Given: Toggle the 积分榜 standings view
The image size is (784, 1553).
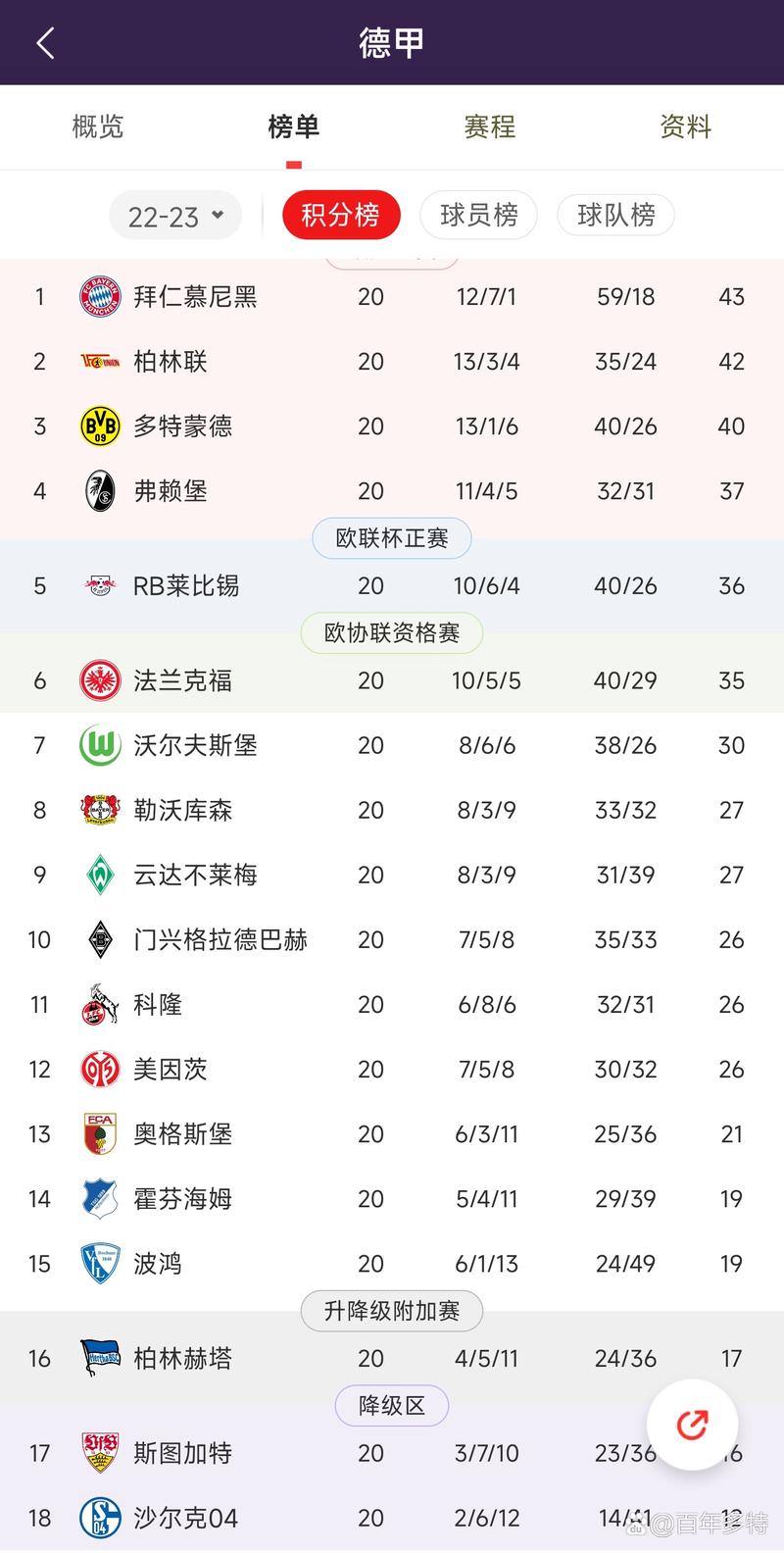Looking at the screenshot, I should click(341, 215).
